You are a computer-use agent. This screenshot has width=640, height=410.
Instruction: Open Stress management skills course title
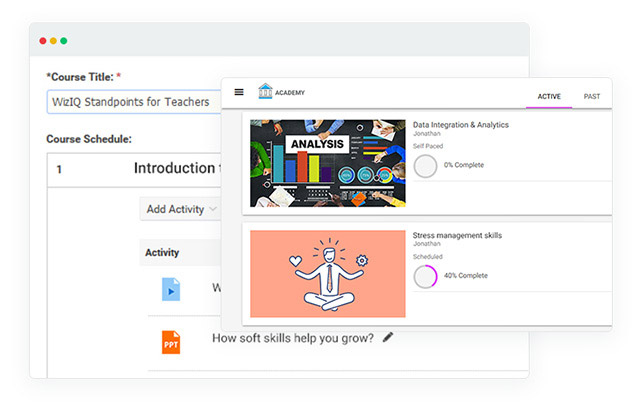[x=457, y=236]
